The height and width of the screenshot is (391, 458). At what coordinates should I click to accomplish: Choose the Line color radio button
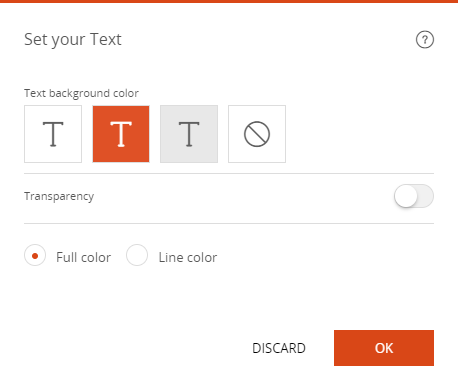point(137,256)
